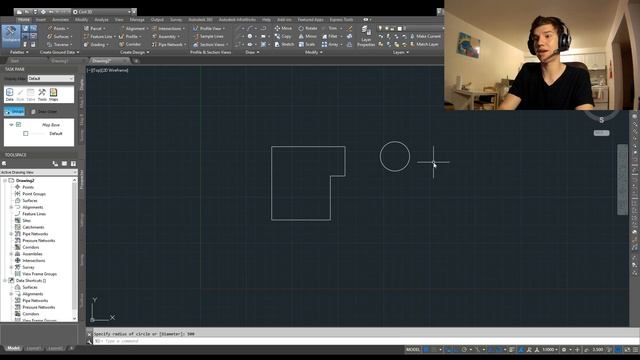Screen dimensions: 640x360
Task: Open the Maps icon in Task Pane
Action: (x=53, y=94)
